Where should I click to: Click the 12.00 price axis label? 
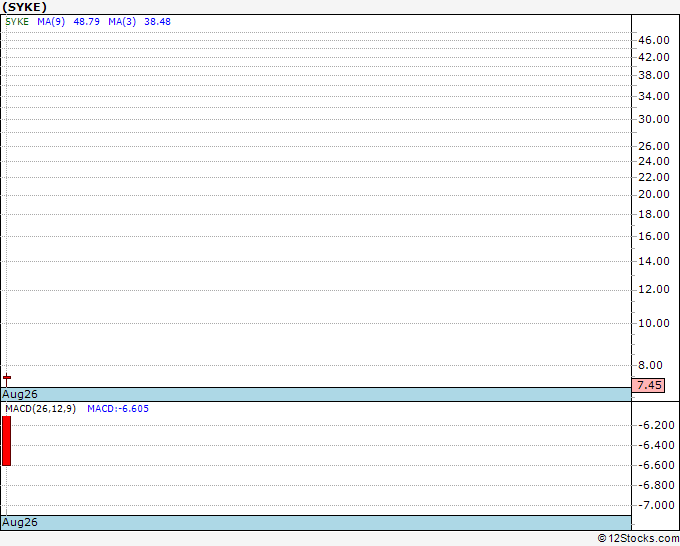click(x=654, y=289)
